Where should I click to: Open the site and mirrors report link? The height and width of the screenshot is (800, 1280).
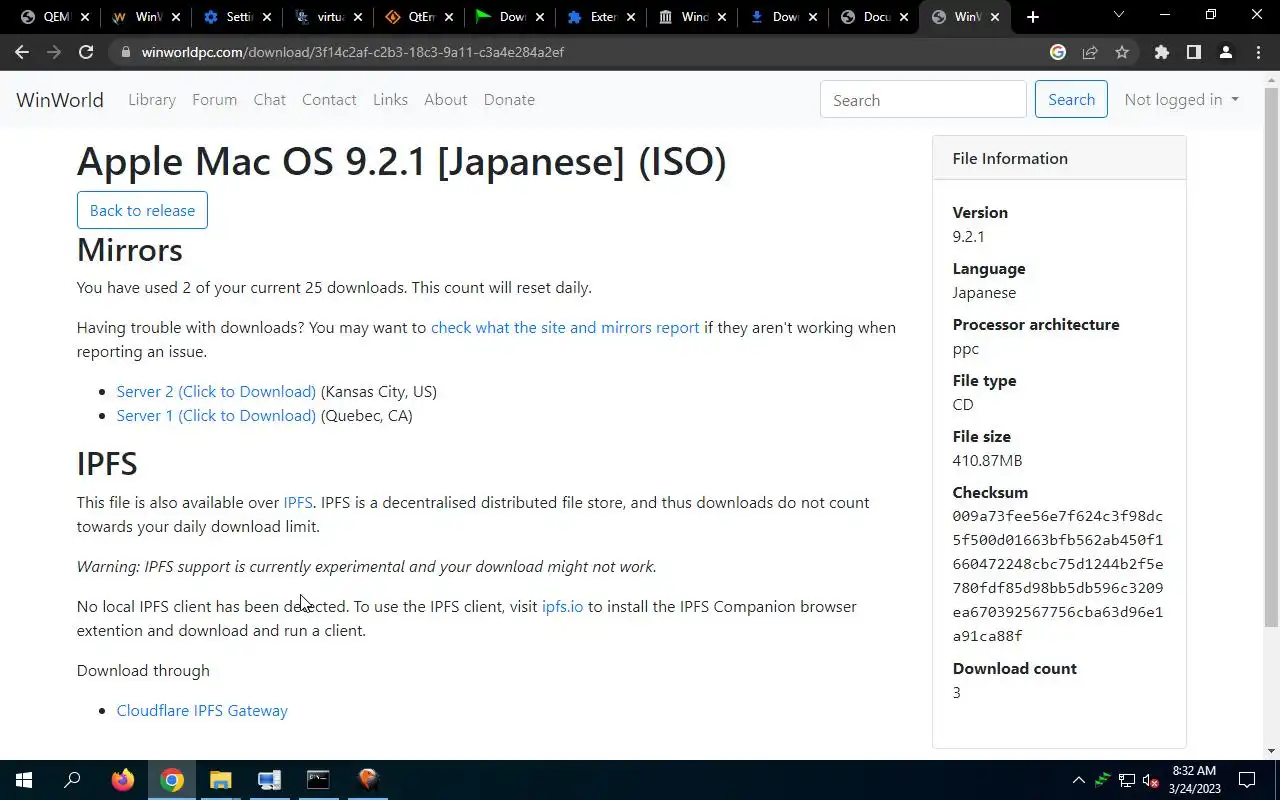(x=565, y=328)
